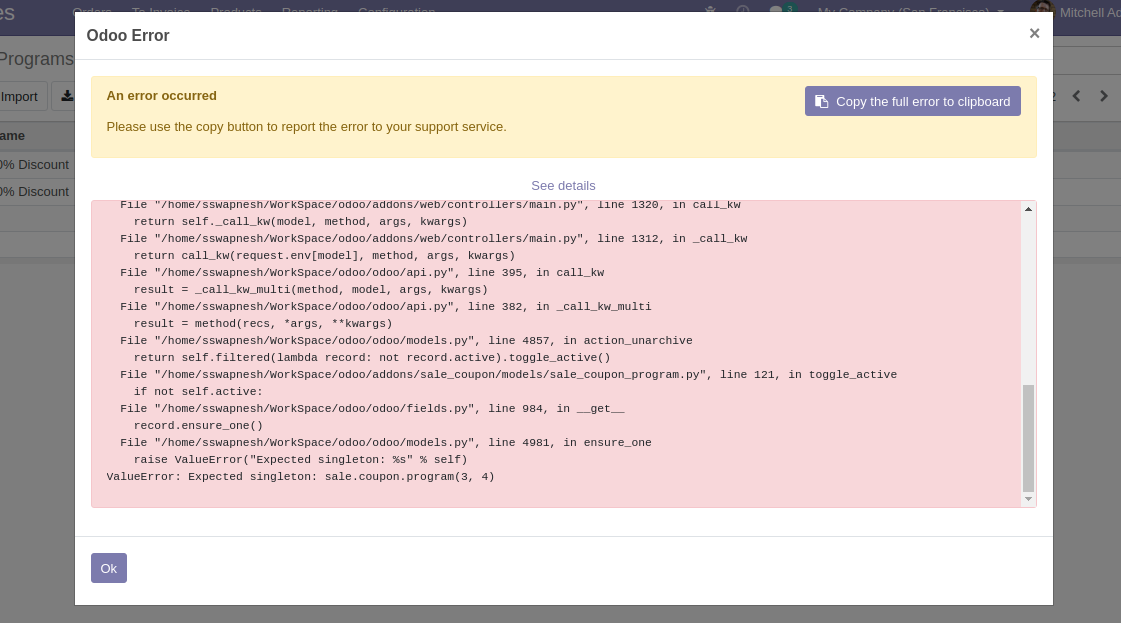Select the upper 0% Discount row

[37, 165]
